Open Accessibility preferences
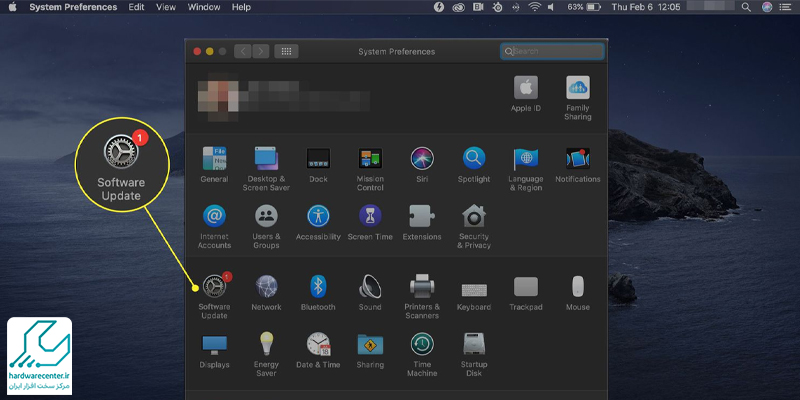The image size is (800, 400). (x=318, y=222)
